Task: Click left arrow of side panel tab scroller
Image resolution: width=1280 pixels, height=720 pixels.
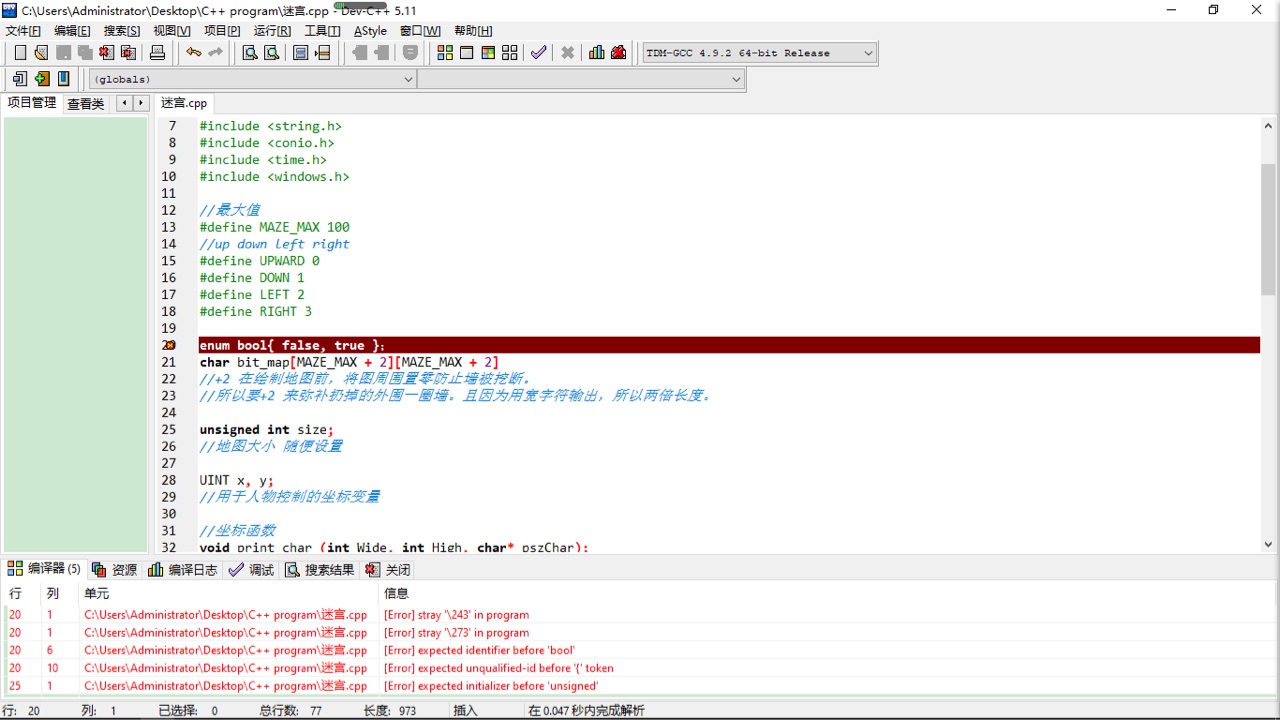Action: [124, 103]
